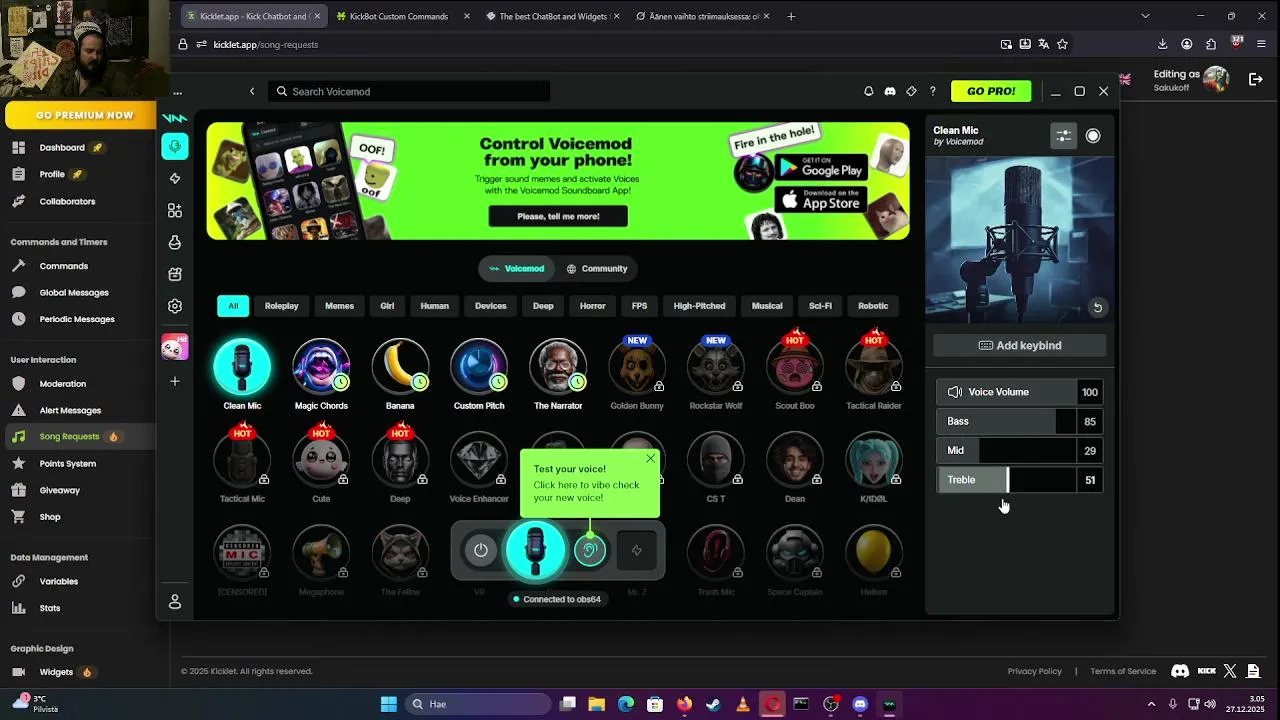
Task: Filter voices by Memes
Action: 339,306
